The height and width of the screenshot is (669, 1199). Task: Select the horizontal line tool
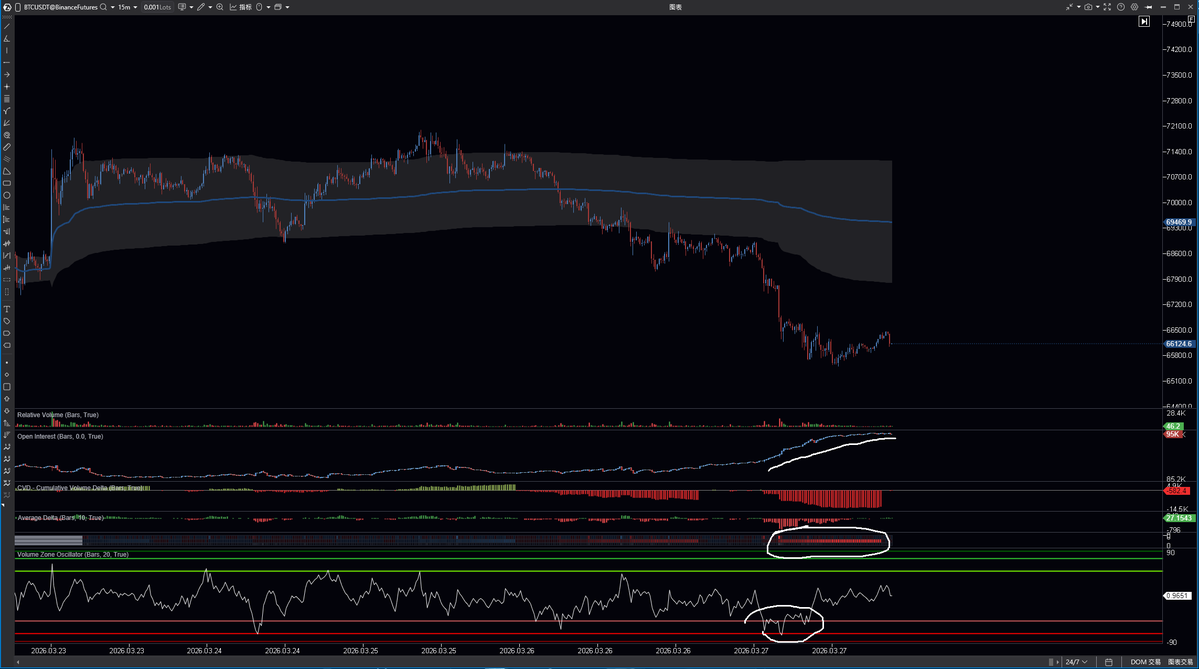pos(7,62)
